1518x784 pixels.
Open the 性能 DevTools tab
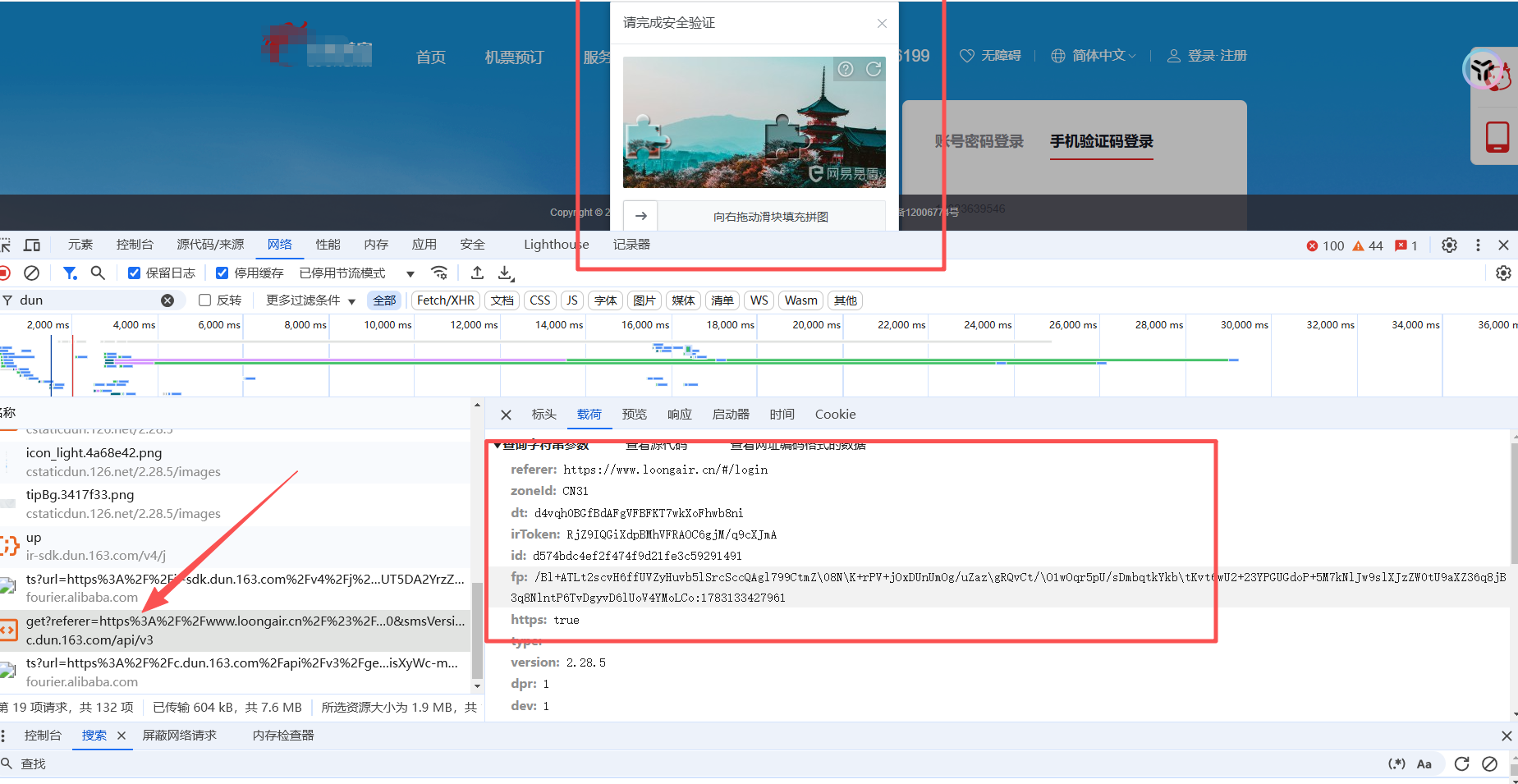(x=328, y=245)
